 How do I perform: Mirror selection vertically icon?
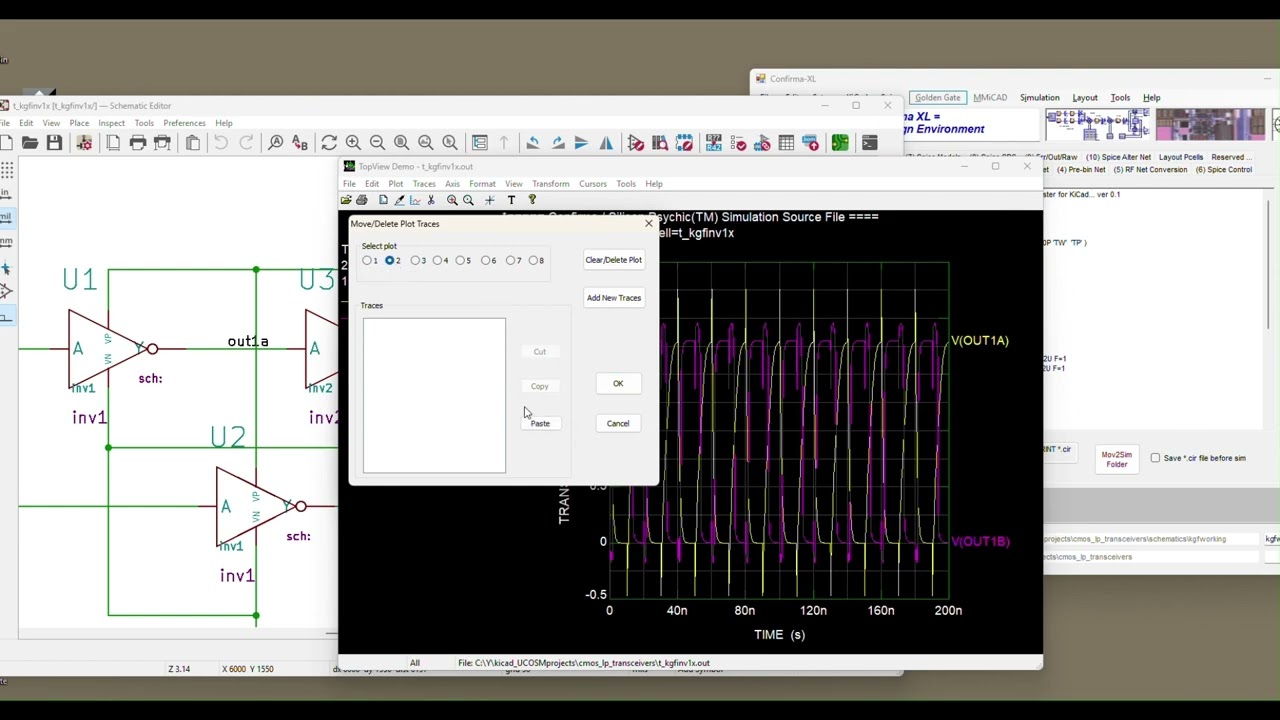click(x=581, y=143)
